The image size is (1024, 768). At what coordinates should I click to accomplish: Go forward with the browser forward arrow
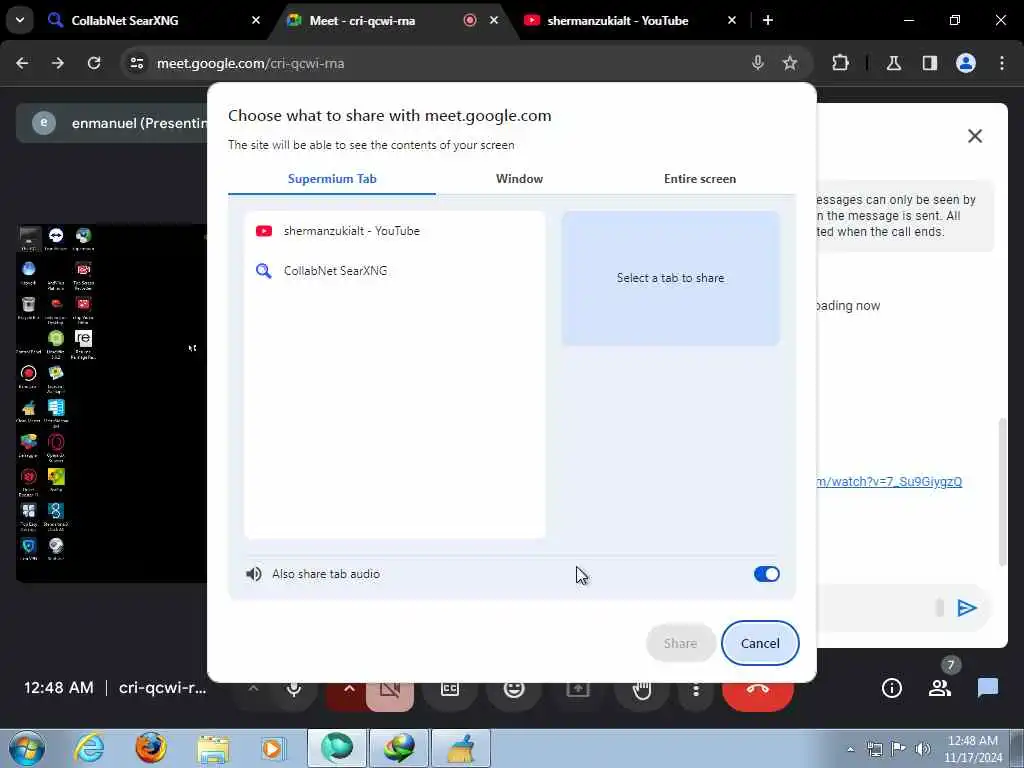pos(58,63)
